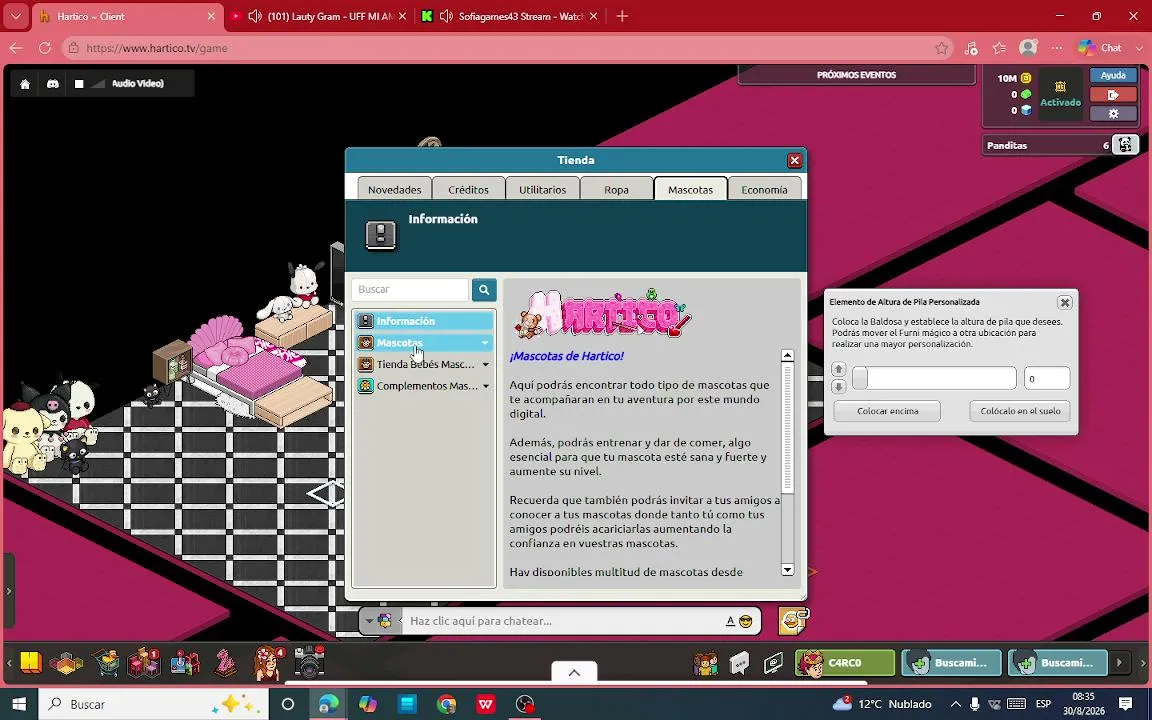This screenshot has width=1152, height=720.
Task: Open chat bubble style dropdown in chat bar
Action: point(378,622)
